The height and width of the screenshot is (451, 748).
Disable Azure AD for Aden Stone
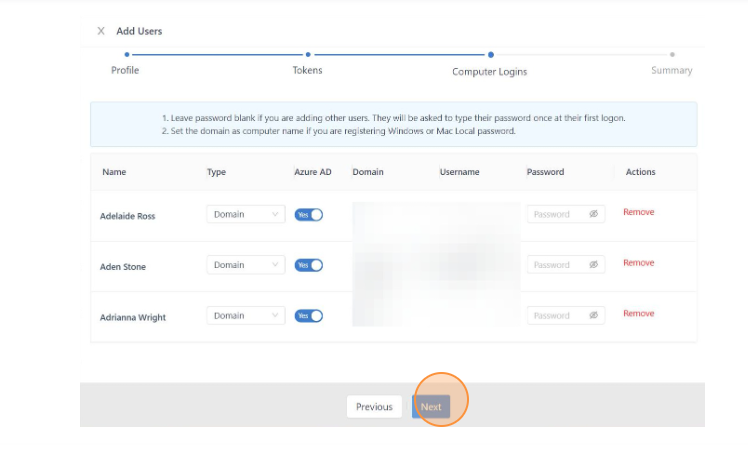309,265
